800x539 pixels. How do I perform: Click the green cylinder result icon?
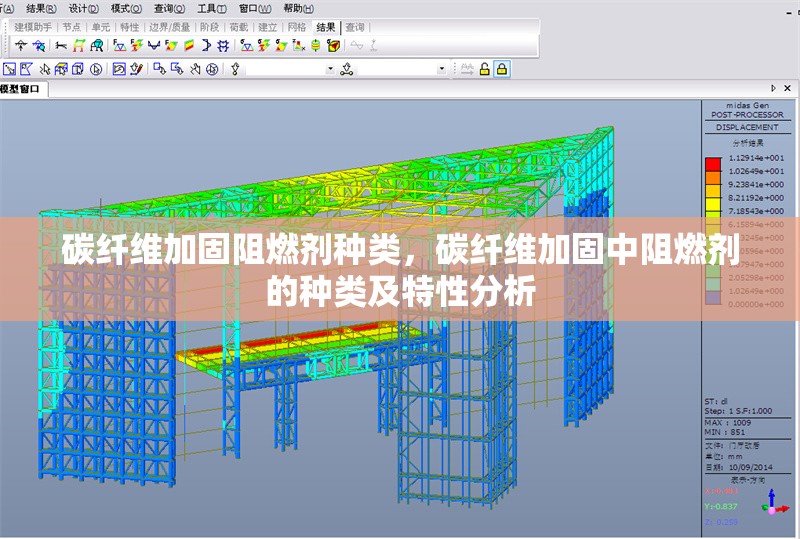(316, 46)
